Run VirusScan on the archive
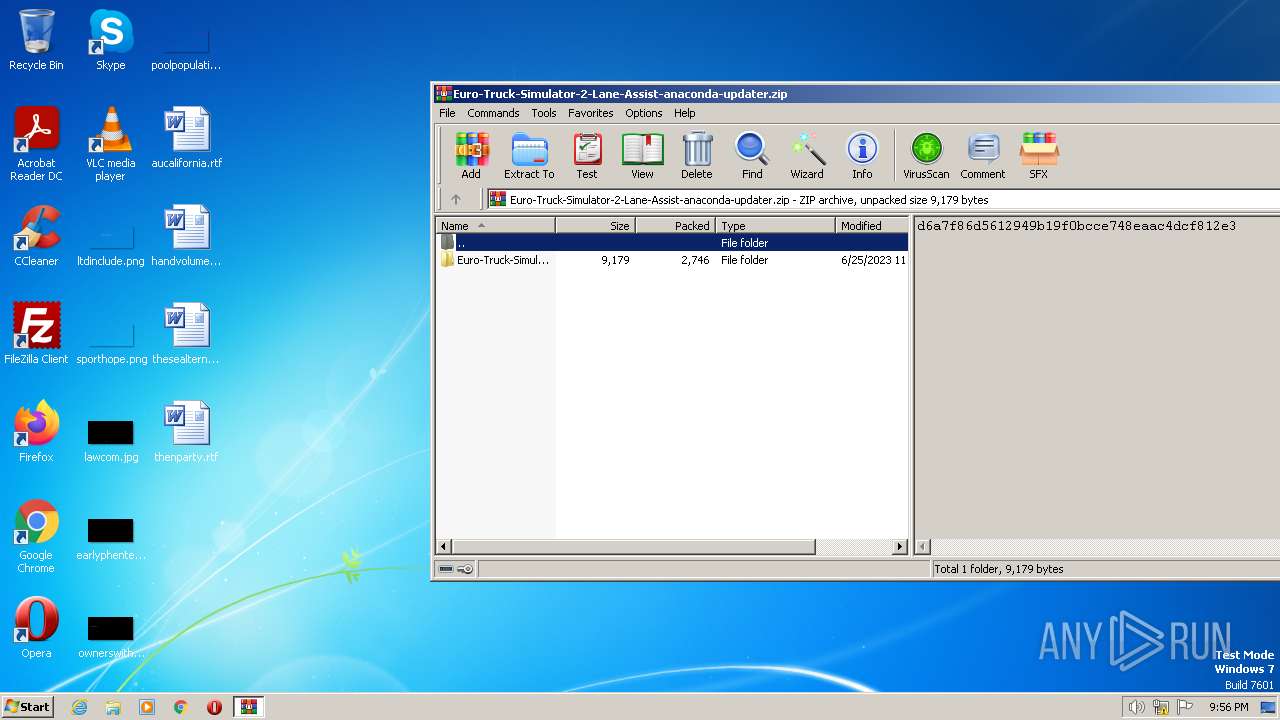 (926, 156)
